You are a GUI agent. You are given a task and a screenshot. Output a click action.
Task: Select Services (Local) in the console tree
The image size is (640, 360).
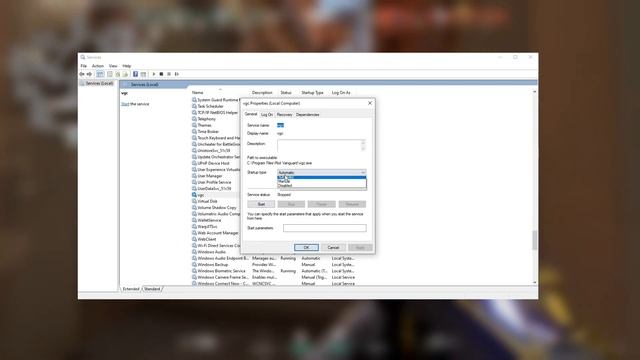coord(99,83)
